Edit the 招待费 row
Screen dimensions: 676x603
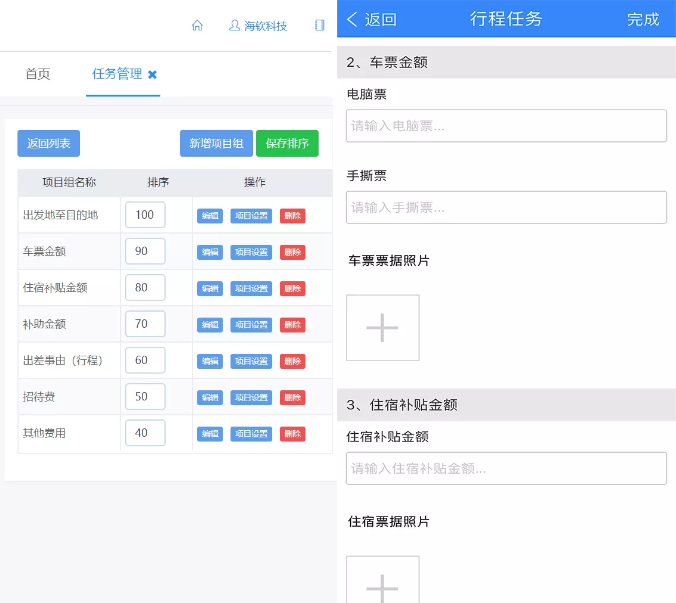(210, 397)
